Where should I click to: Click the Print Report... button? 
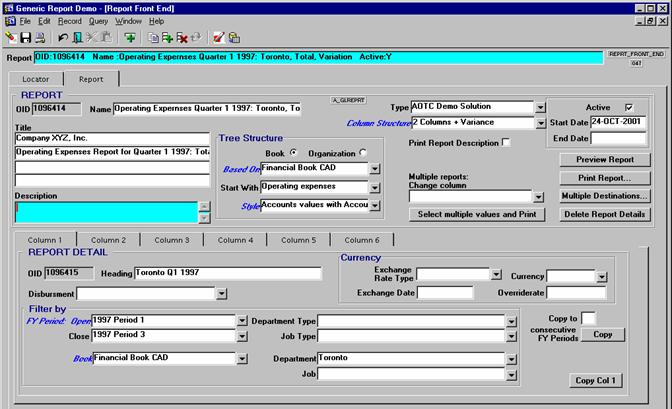pos(605,178)
